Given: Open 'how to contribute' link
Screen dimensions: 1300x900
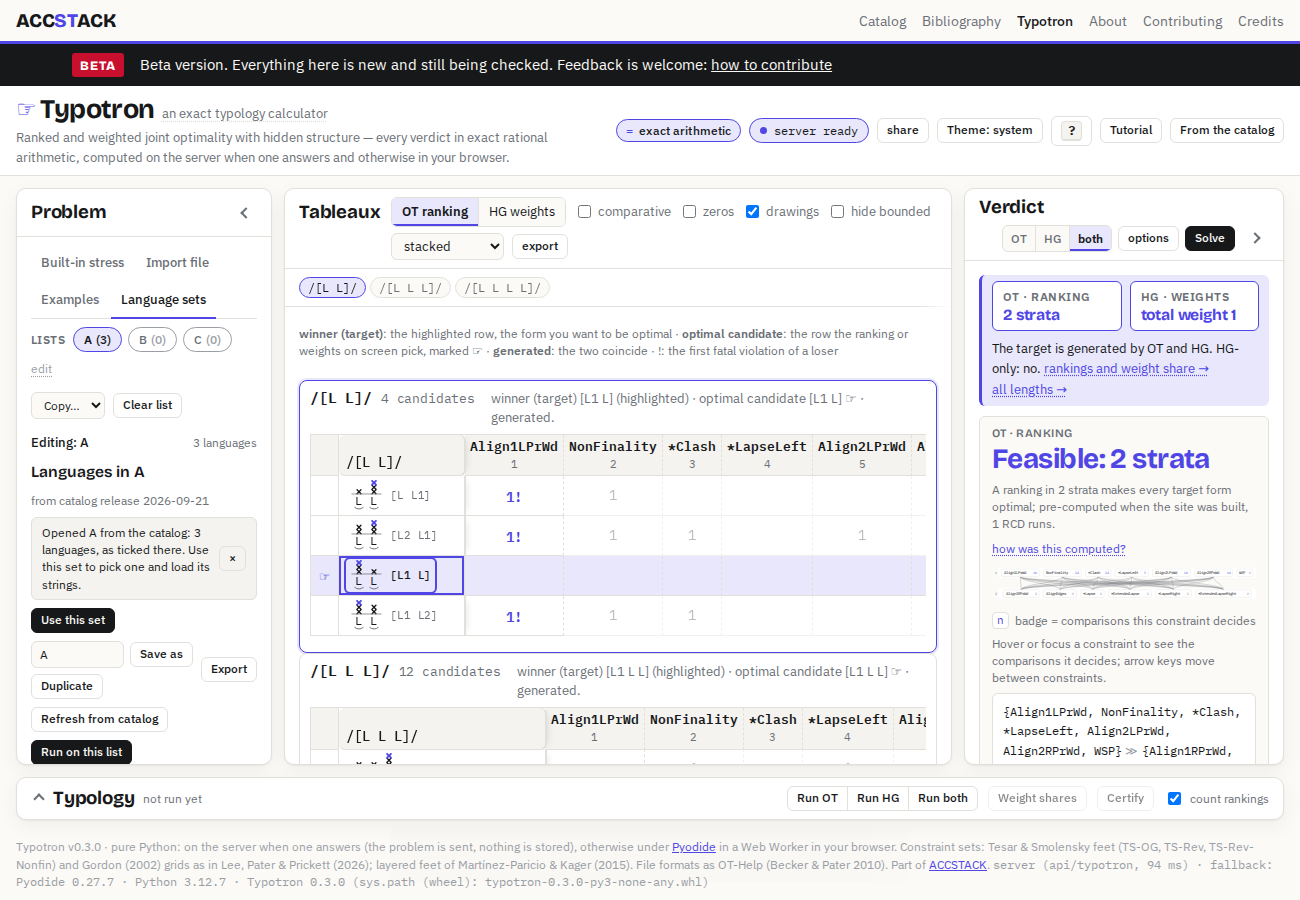Looking at the screenshot, I should coord(771,65).
